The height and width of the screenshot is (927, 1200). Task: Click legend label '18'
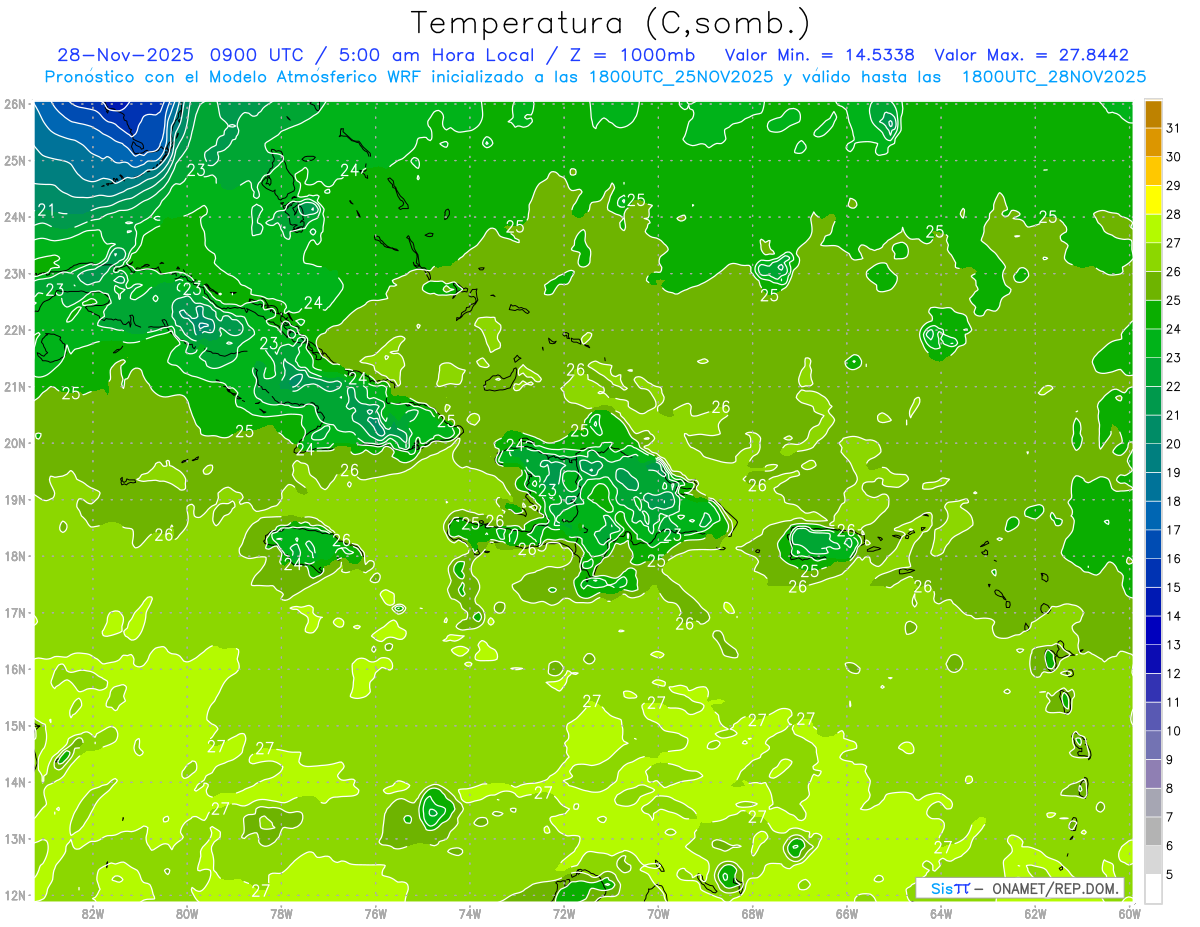[1173, 501]
